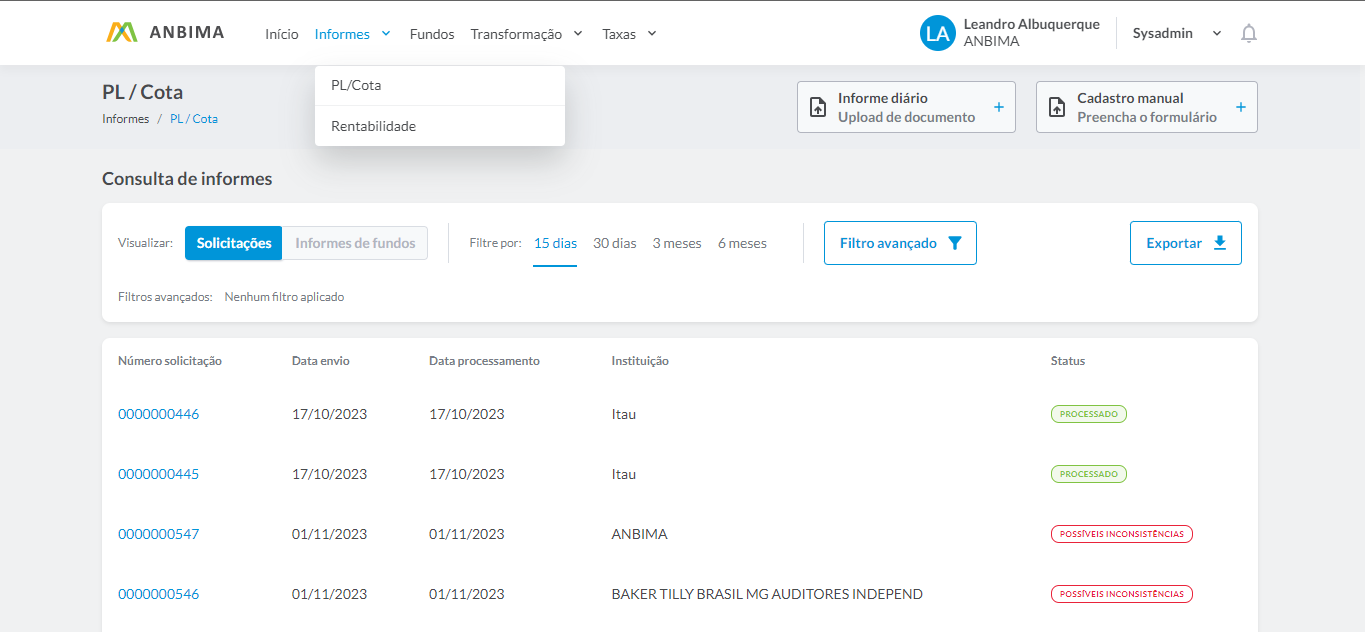Click the Data processamento column header
Screen dimensions: 1365x632
tap(484, 361)
